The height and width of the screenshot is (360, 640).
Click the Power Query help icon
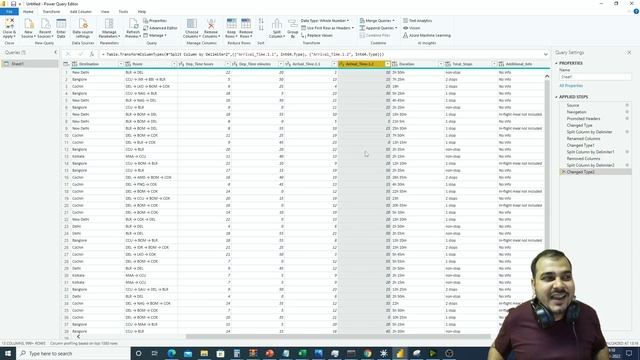(636, 11)
